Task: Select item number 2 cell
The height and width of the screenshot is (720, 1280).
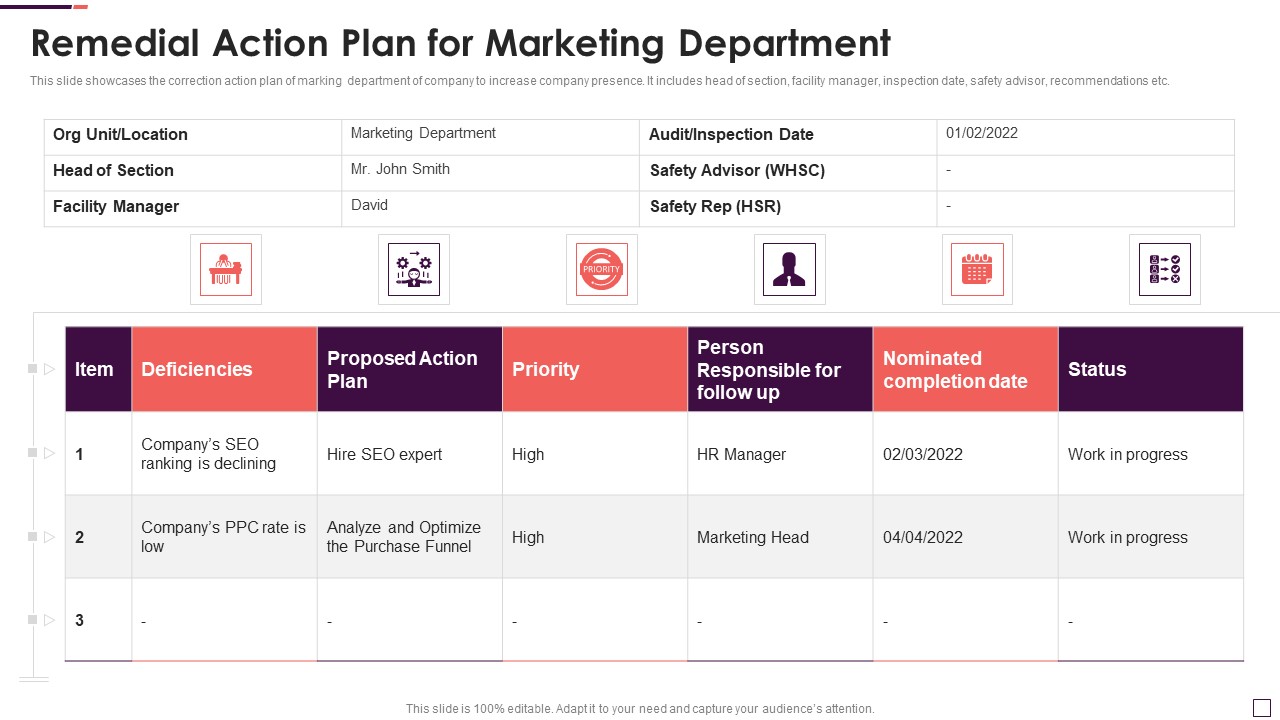Action: pos(98,537)
